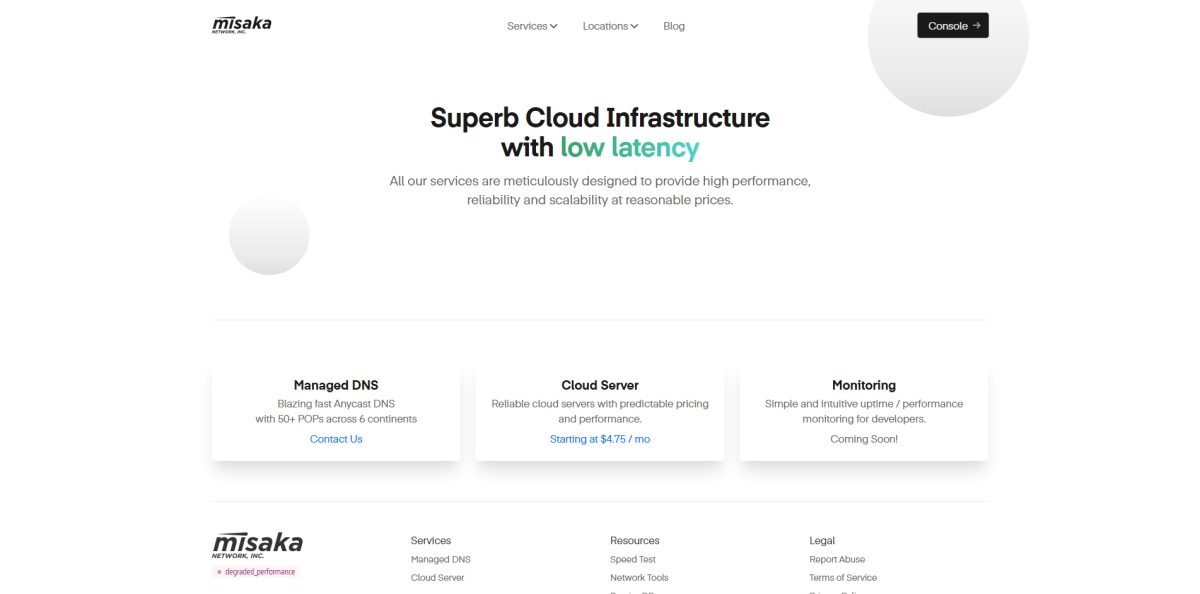Visit Managed DNS in footer Services list
Image resolution: width=1200 pixels, height=594 pixels.
[x=440, y=559]
